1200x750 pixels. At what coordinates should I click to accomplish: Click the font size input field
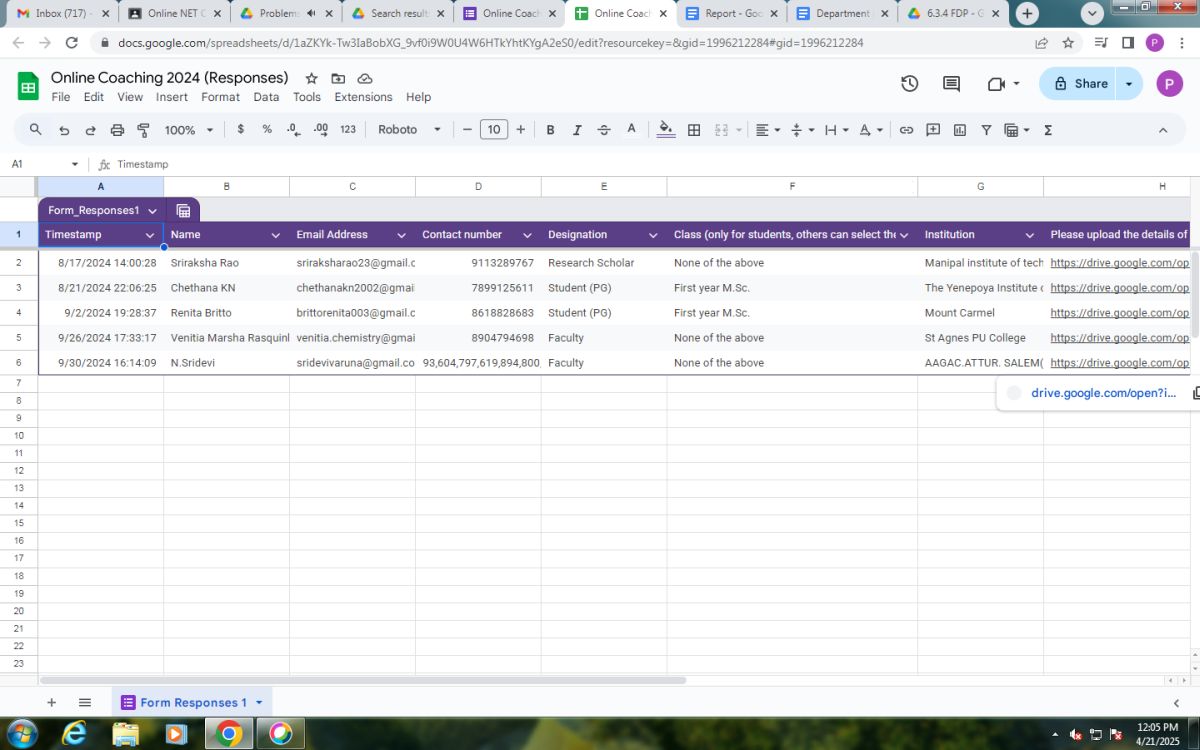[x=494, y=130]
